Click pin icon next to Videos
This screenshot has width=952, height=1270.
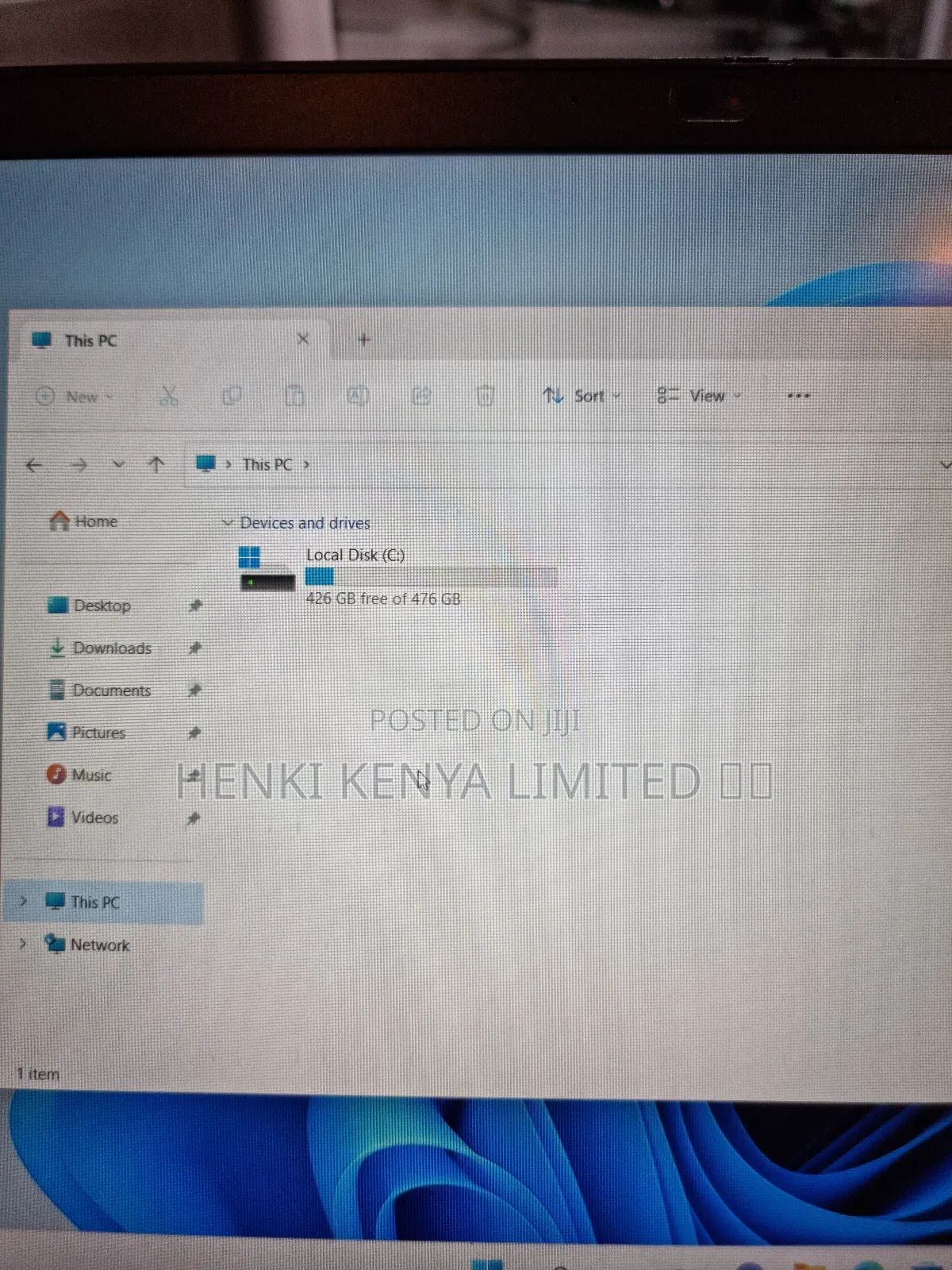coord(193,818)
